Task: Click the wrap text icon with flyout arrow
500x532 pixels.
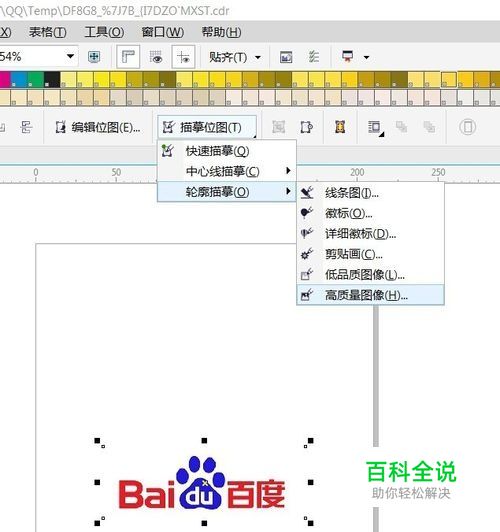Action: point(376,128)
